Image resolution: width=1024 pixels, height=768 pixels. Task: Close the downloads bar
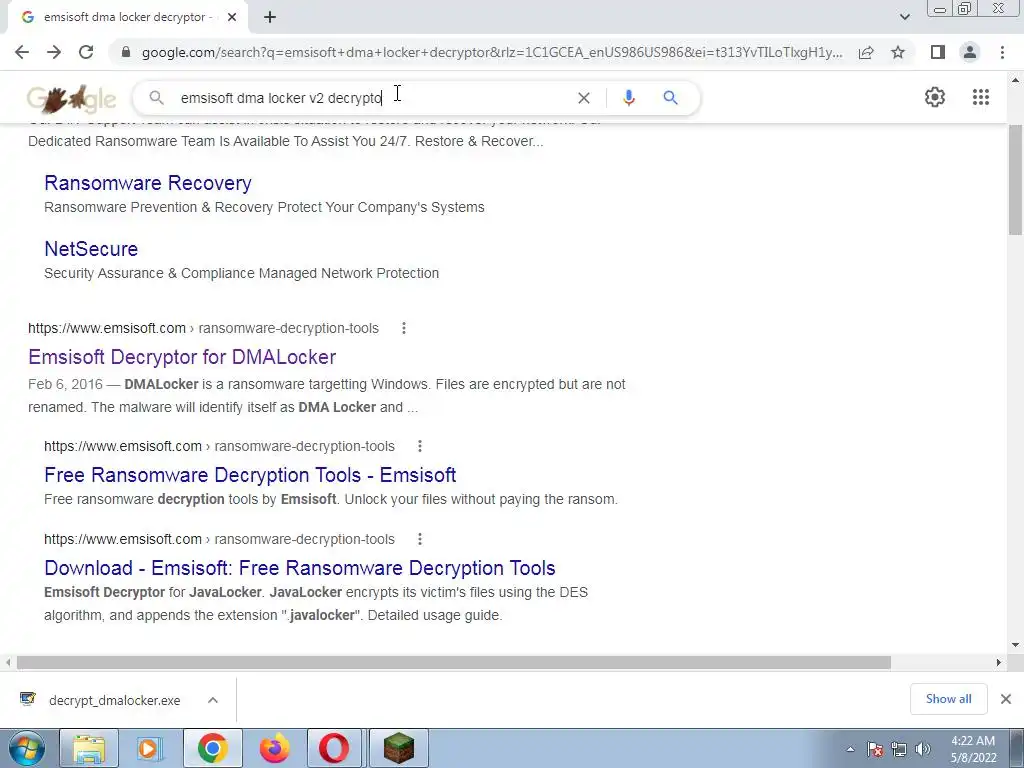click(x=1006, y=699)
